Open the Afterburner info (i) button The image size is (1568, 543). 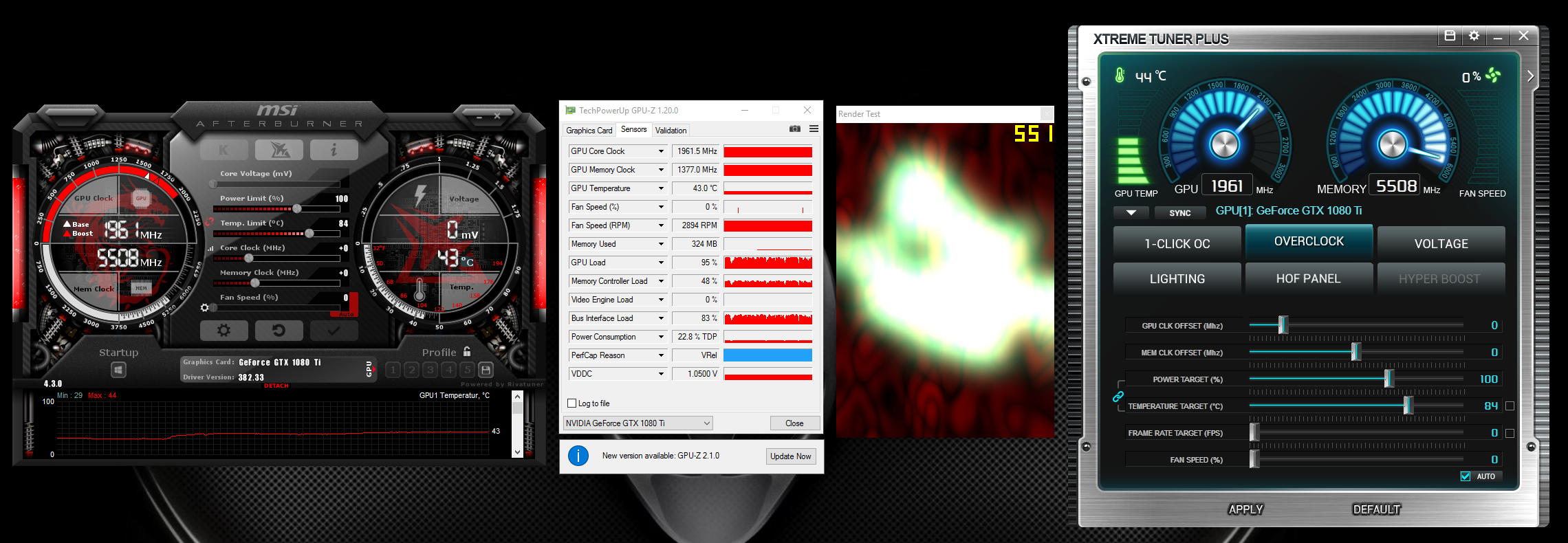334,149
